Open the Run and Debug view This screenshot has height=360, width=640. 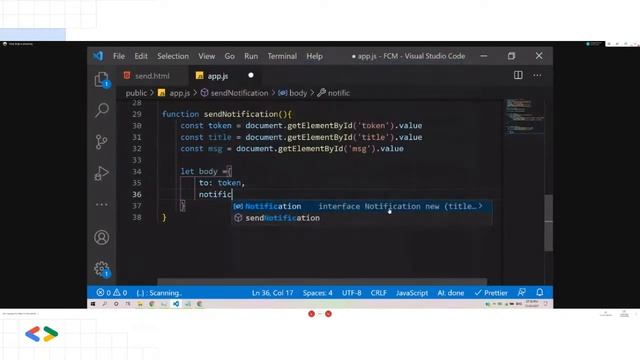tap(101, 173)
